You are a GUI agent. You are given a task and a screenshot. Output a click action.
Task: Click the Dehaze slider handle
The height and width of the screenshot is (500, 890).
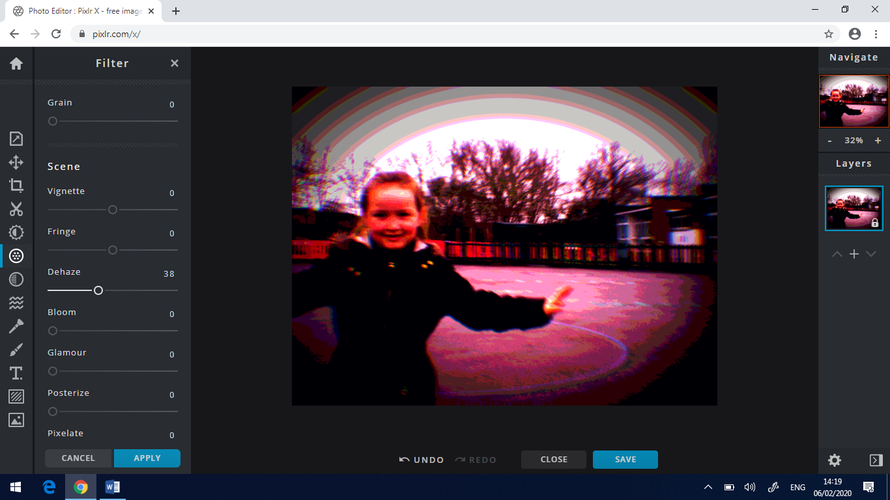pos(98,290)
